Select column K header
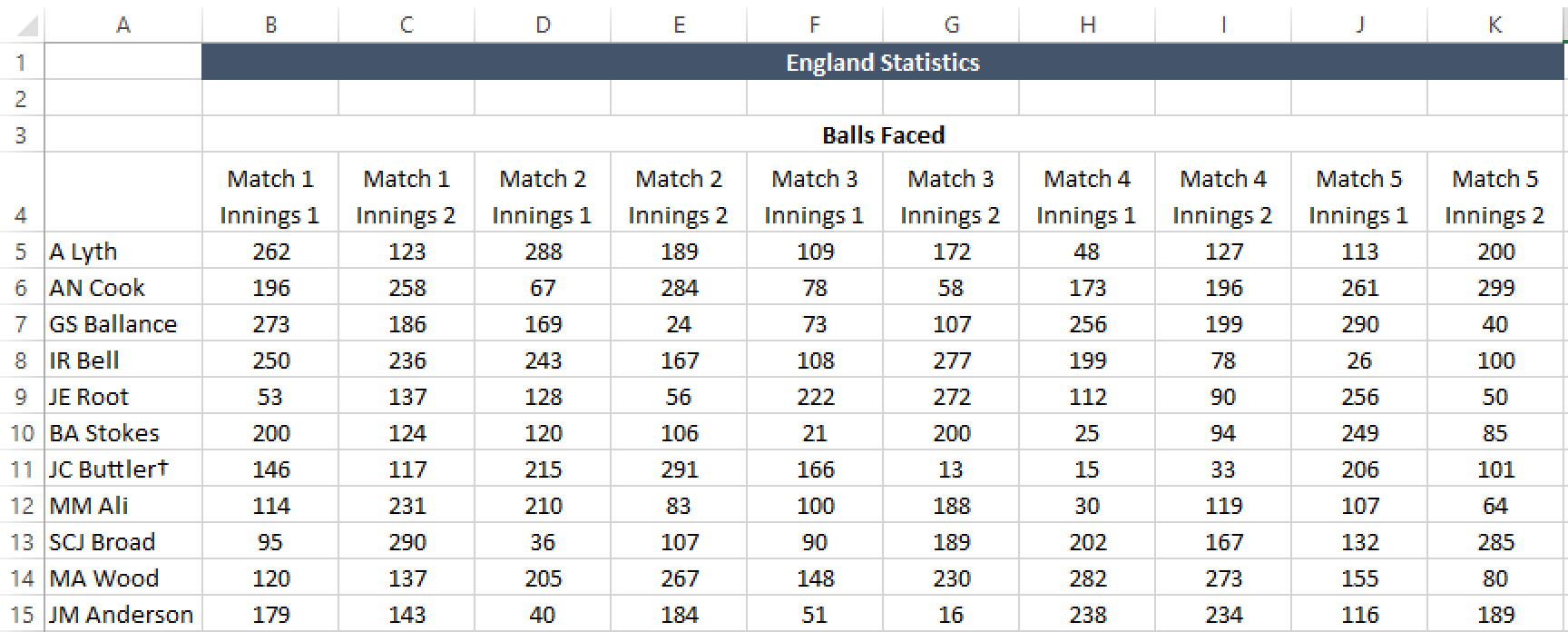Viewport: 1568px width, 632px height. tap(1495, 25)
